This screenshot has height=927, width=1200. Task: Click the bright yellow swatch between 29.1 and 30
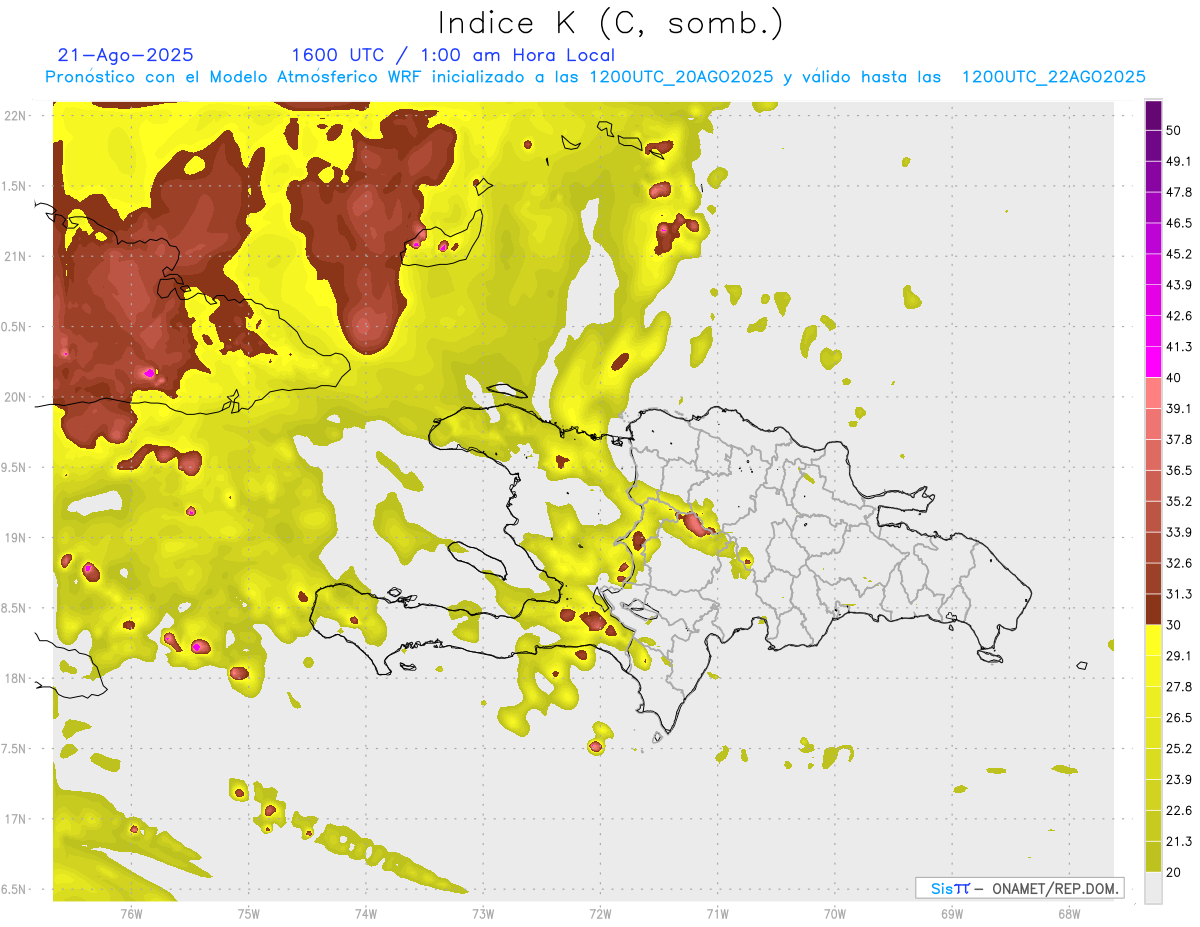pyautogui.click(x=1154, y=641)
